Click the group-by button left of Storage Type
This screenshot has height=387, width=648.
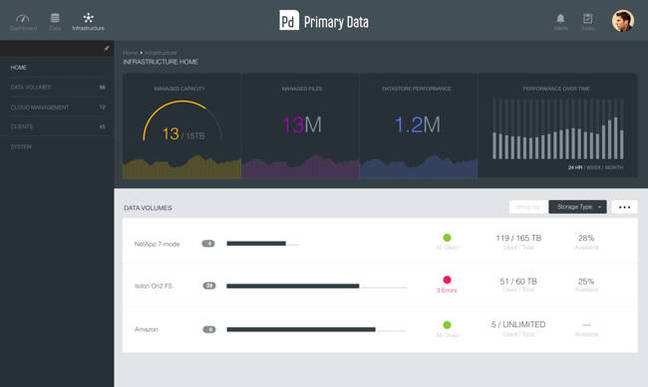click(528, 207)
